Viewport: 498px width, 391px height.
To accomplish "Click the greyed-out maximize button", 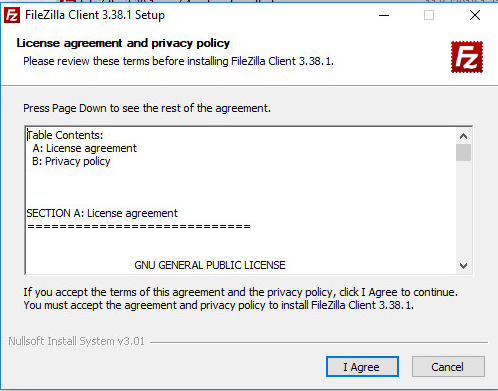I will (x=429, y=15).
